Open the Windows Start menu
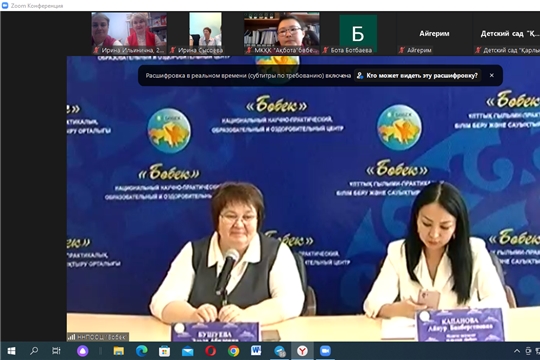The image size is (540, 360). pos(11,351)
